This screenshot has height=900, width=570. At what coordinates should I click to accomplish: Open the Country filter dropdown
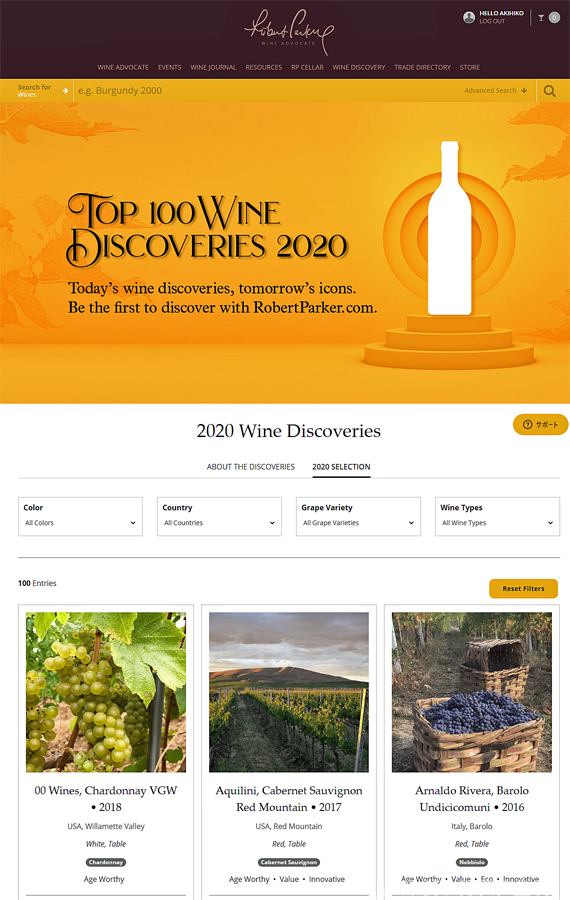(x=219, y=517)
